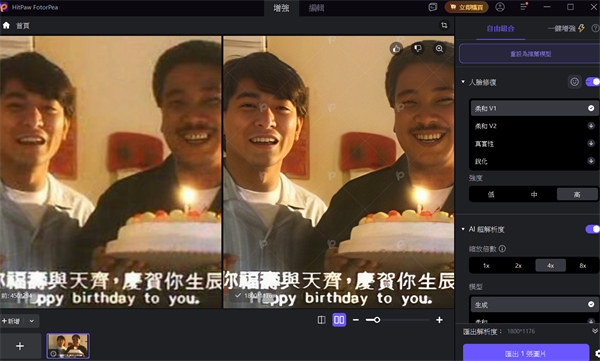This screenshot has width=600, height=361.
Task: Click the face detection smiley icon
Action: click(x=574, y=82)
